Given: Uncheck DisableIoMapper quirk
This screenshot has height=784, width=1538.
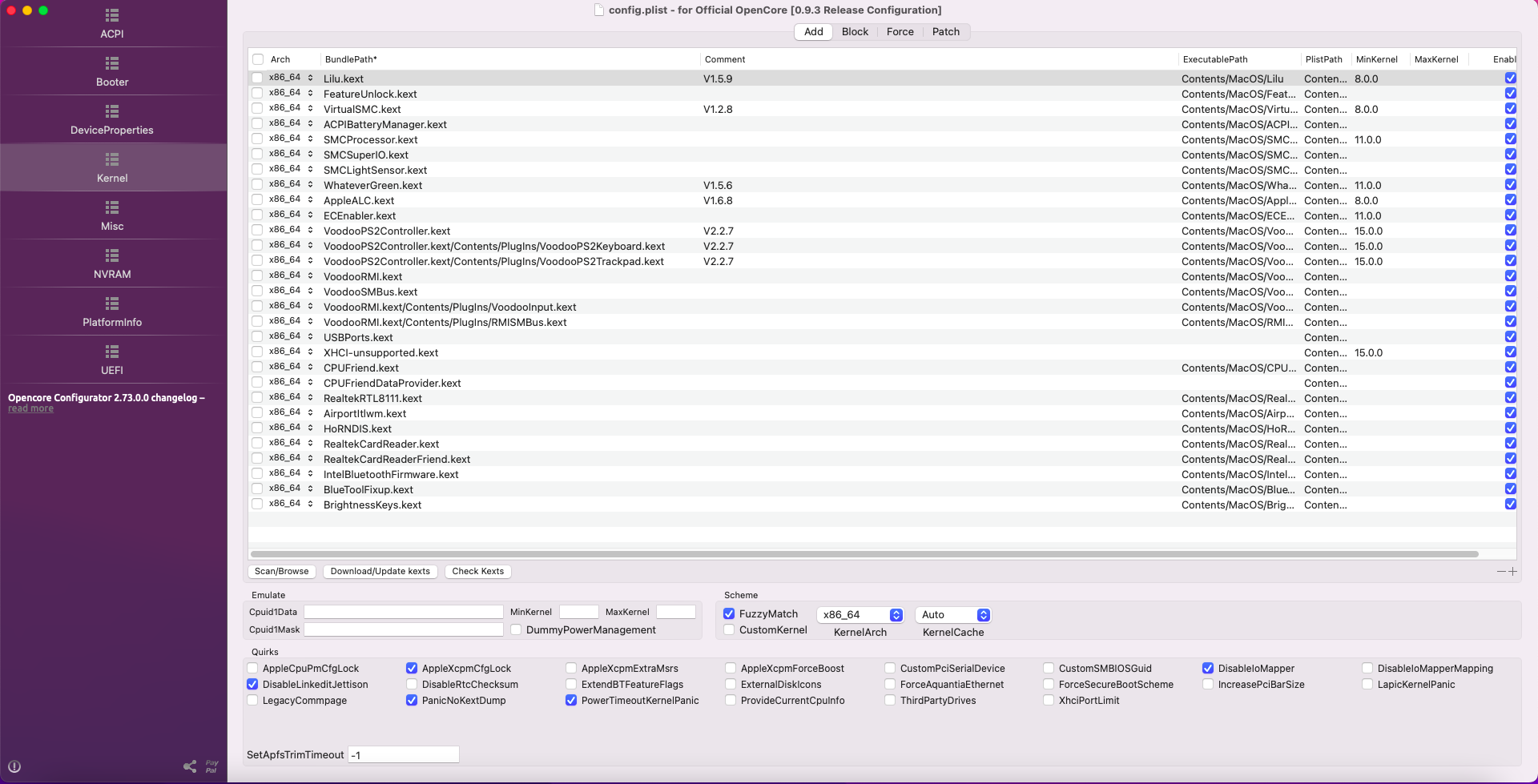Looking at the screenshot, I should pos(1208,668).
